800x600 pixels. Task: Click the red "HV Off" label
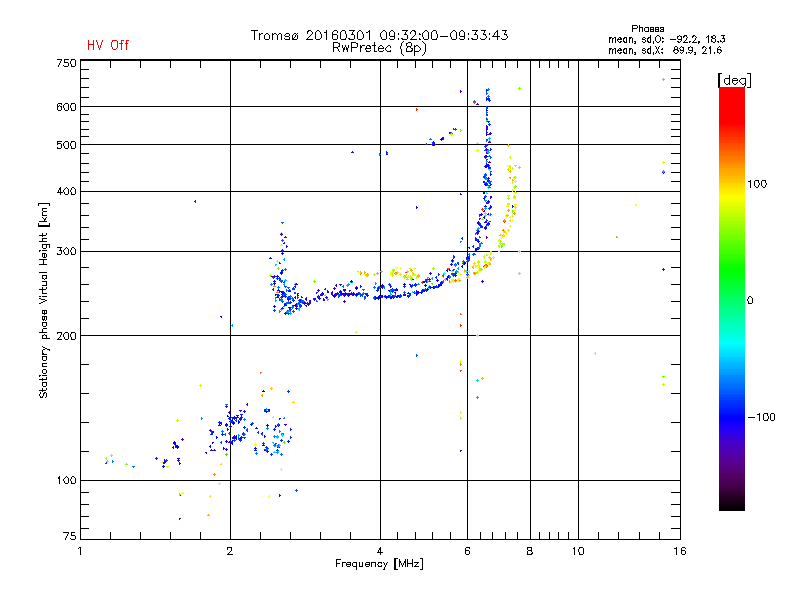(x=108, y=45)
